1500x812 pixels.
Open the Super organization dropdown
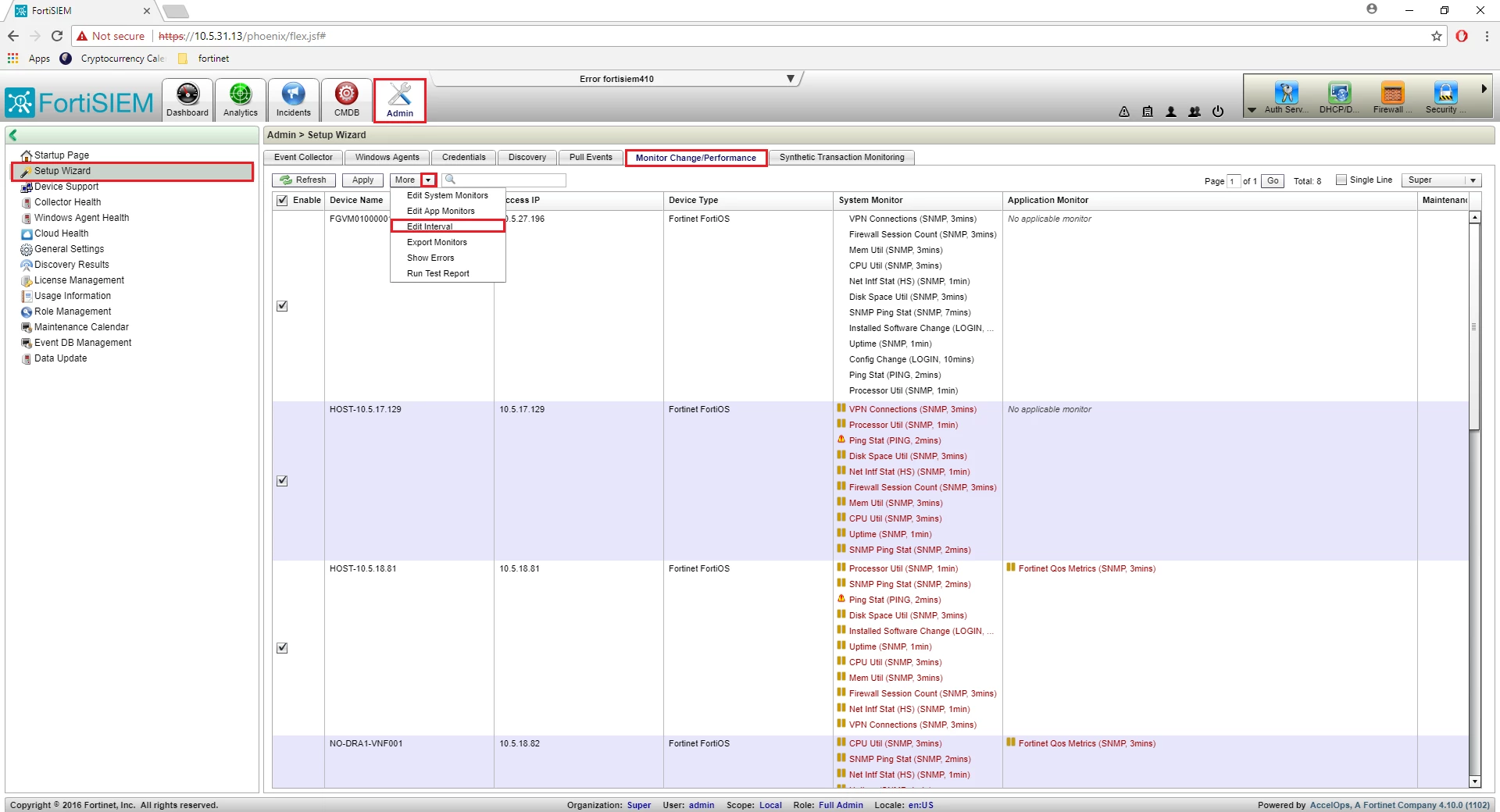[x=1441, y=180]
